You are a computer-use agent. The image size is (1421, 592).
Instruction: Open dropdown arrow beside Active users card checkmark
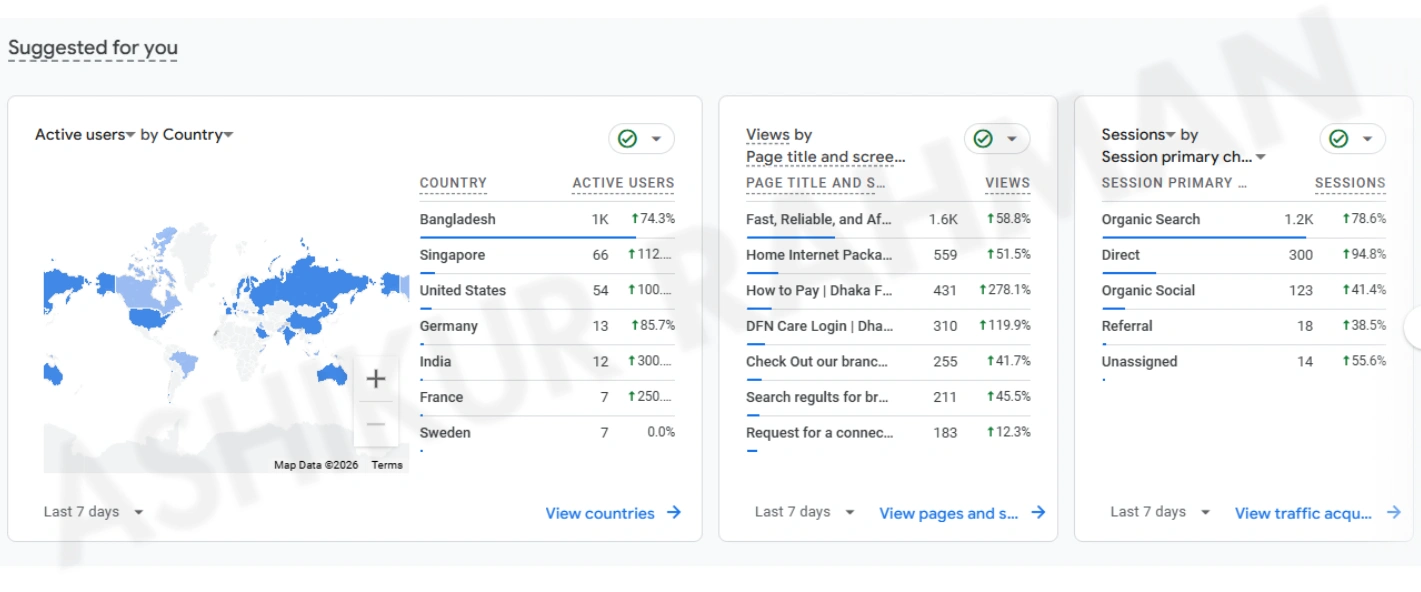(656, 139)
